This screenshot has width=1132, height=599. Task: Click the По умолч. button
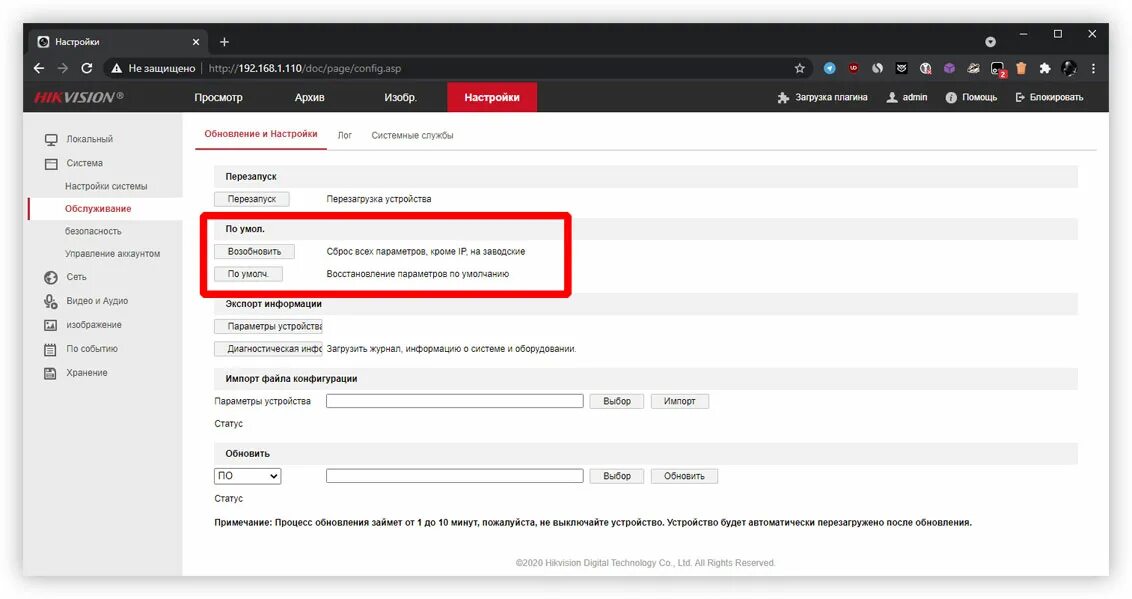[x=248, y=274]
